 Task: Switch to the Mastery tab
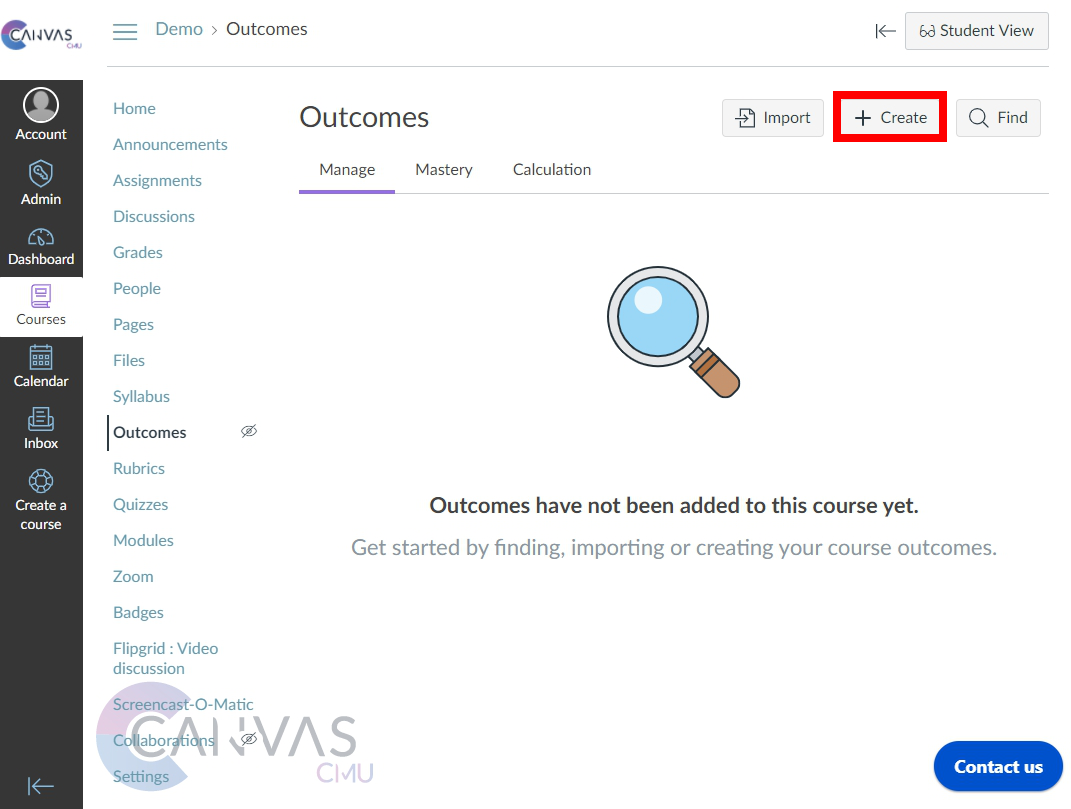[x=444, y=170]
